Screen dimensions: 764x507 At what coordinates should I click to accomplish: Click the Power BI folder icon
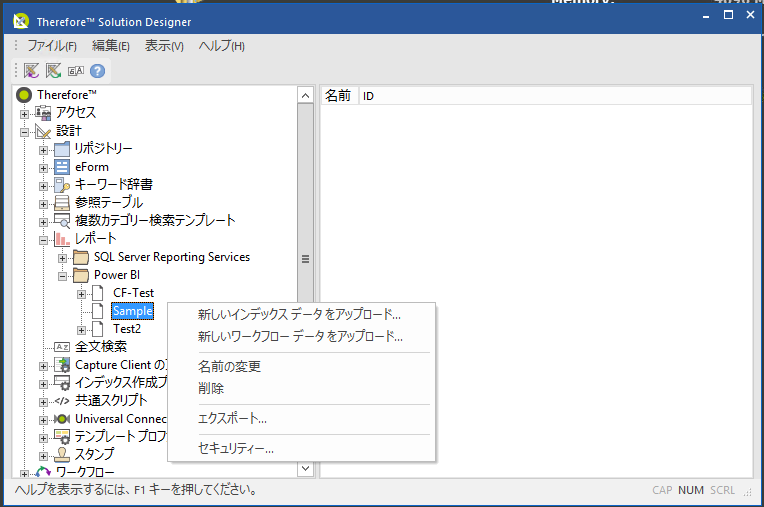coord(81,275)
